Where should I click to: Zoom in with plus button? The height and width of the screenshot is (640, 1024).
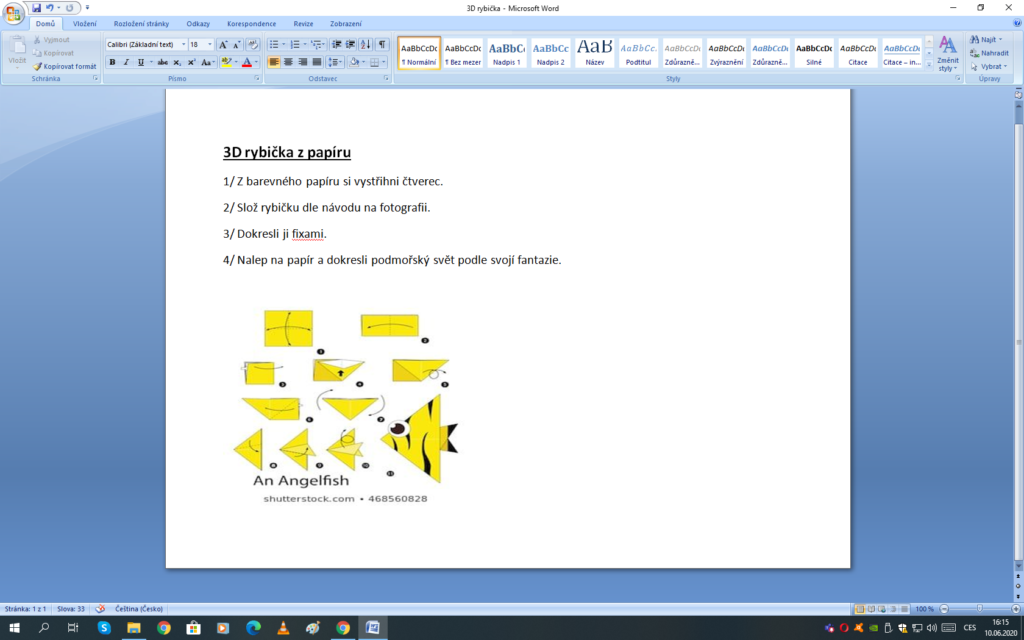click(1016, 609)
